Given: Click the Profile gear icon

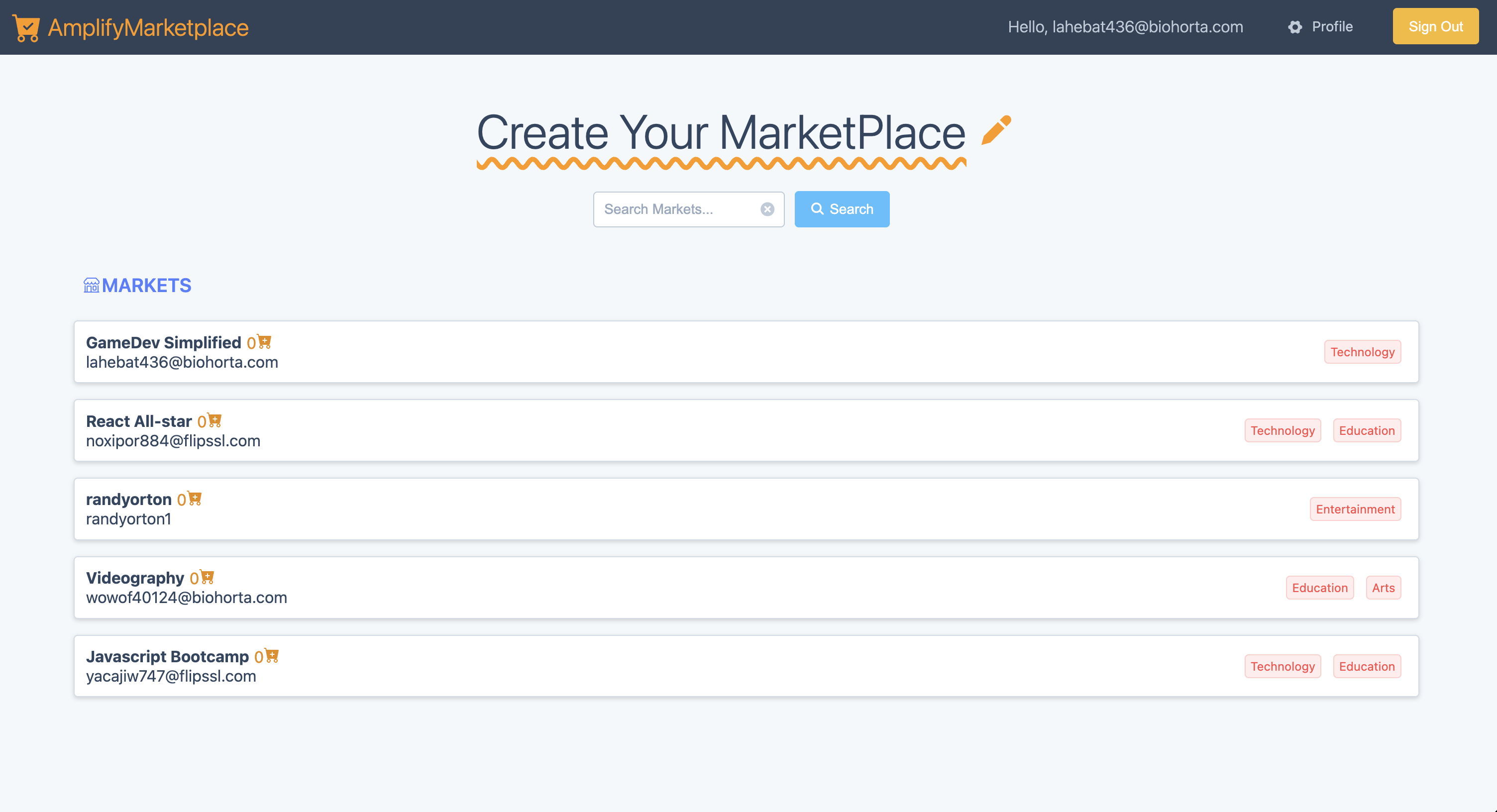Looking at the screenshot, I should [1295, 27].
